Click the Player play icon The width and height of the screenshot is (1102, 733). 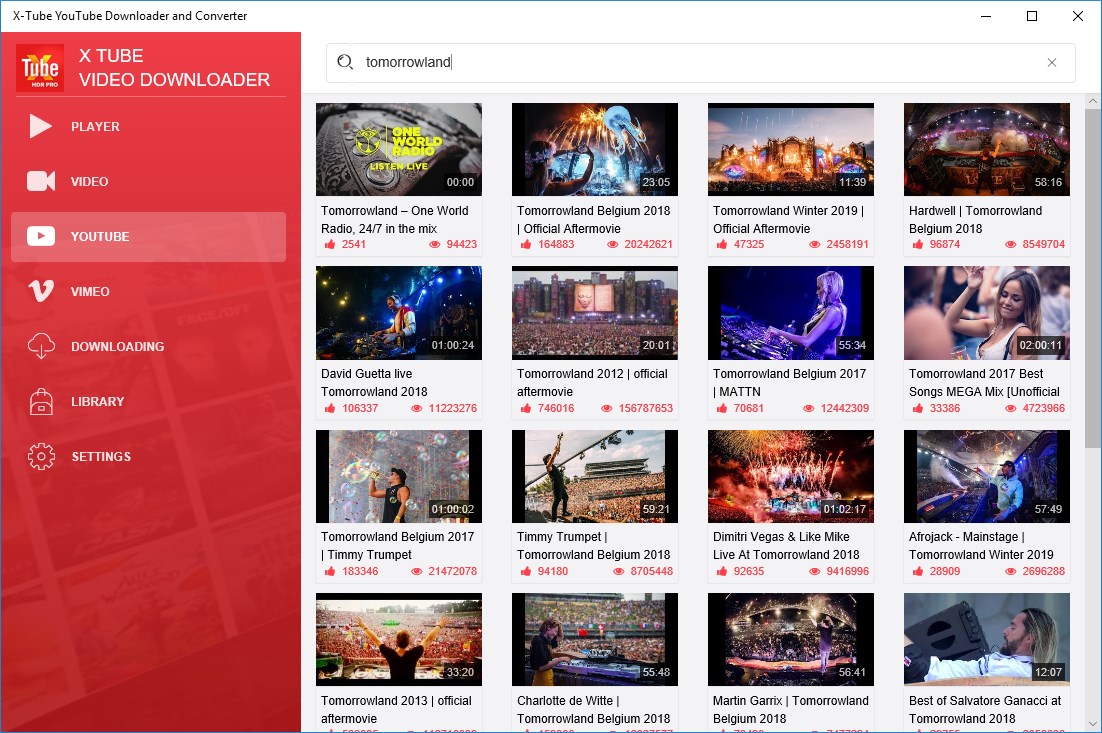(x=40, y=127)
